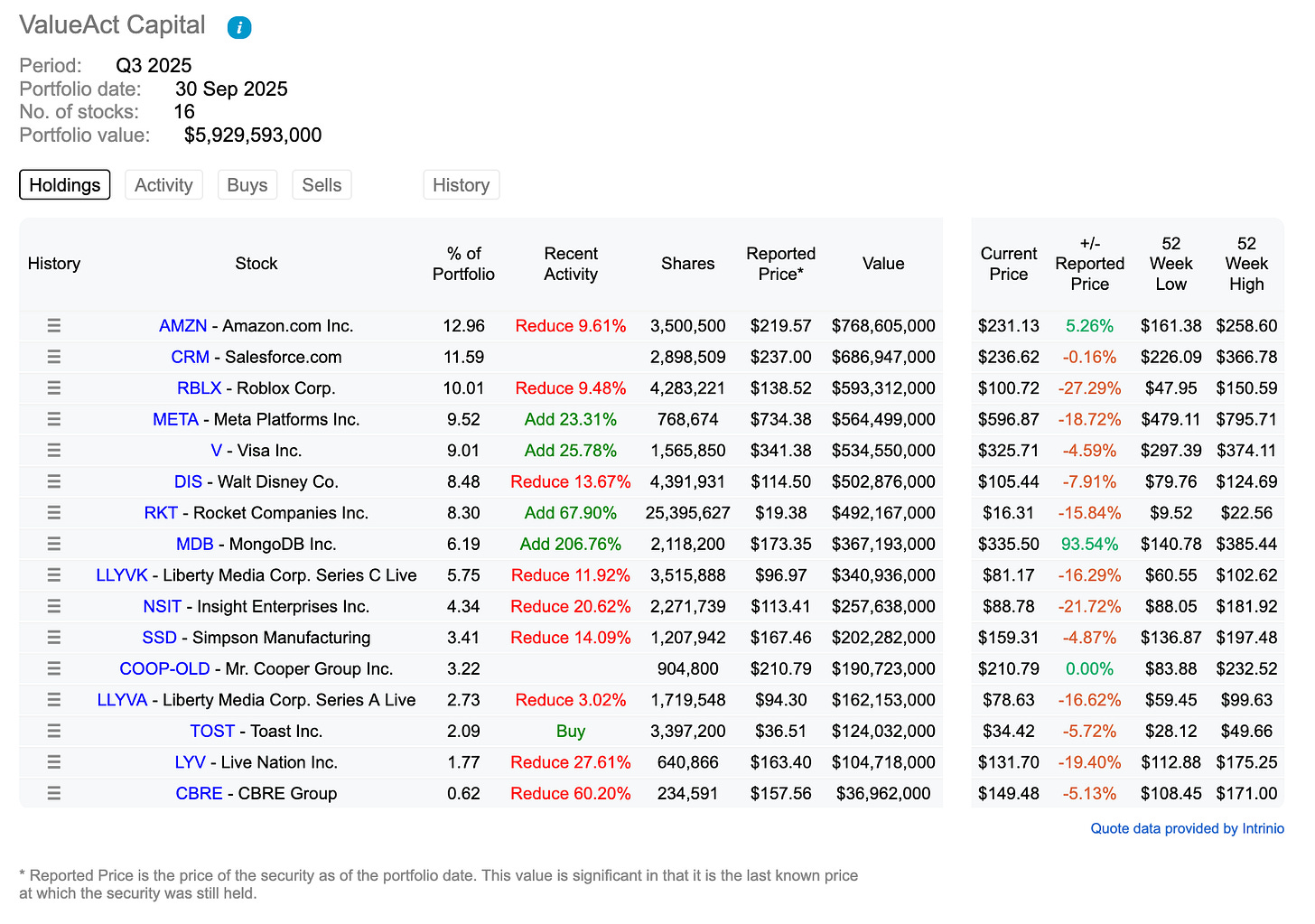Click the Shares column header
Screen dimensions: 1315x924
688,264
